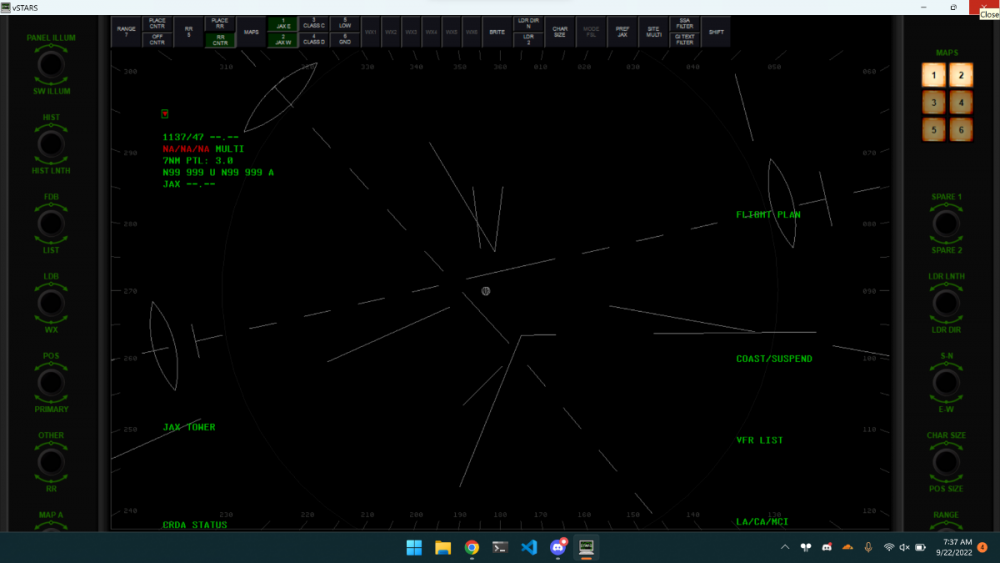1000x563 pixels.
Task: Click the LDB WX knob
Action: [51, 302]
